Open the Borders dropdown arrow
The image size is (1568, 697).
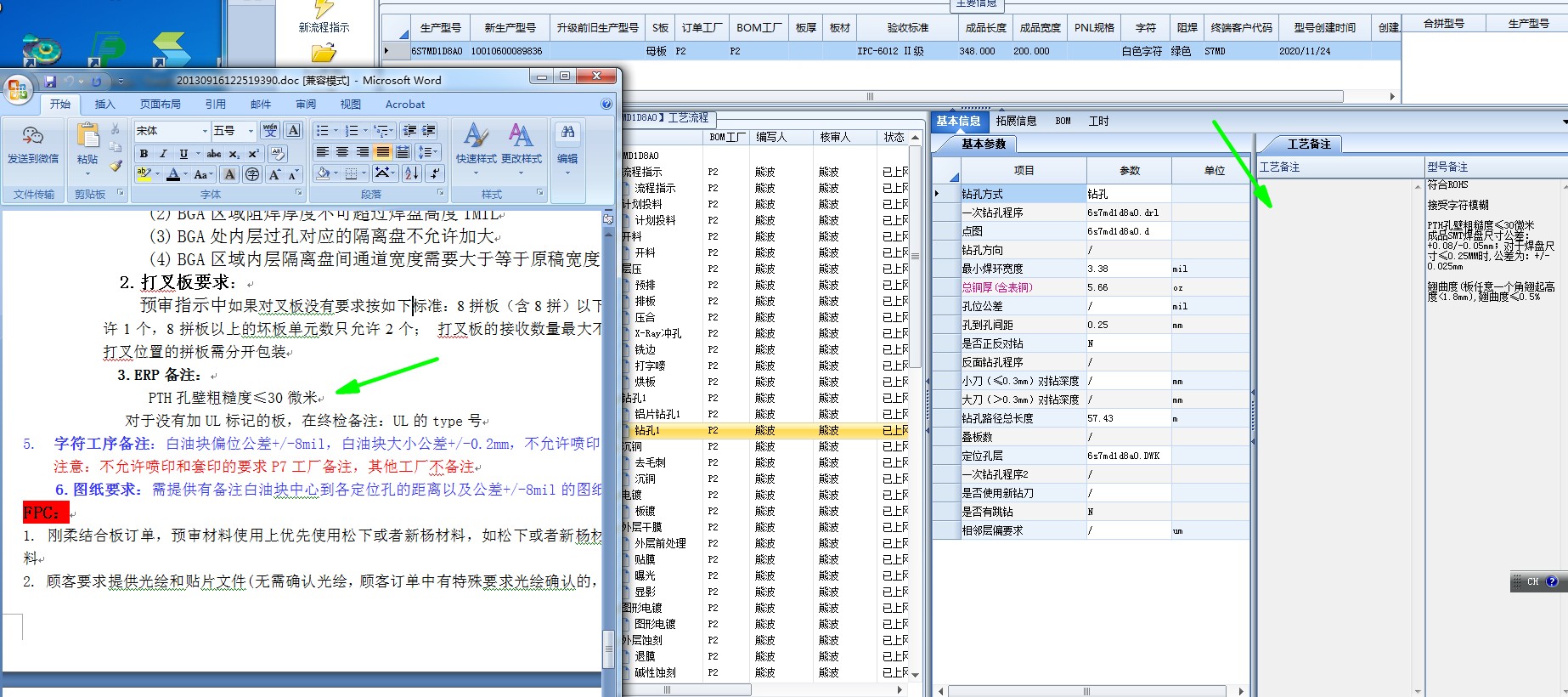click(x=364, y=173)
